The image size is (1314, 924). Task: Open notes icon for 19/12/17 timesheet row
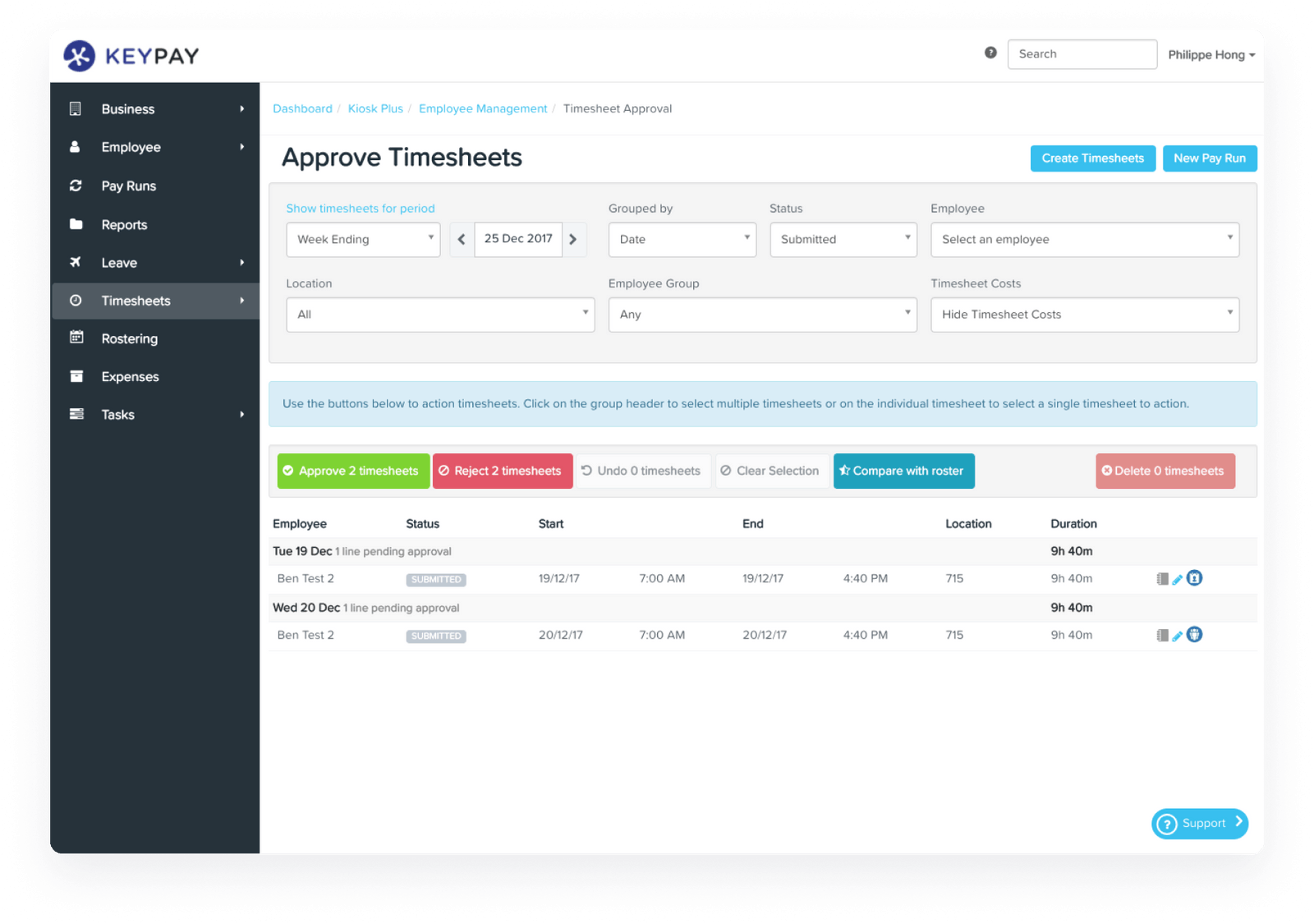pos(1162,579)
